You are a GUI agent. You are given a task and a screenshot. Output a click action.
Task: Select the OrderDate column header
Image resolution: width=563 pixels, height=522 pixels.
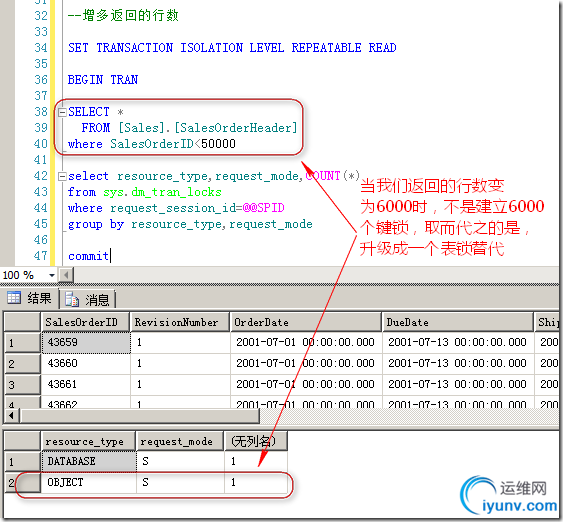[x=306, y=322]
